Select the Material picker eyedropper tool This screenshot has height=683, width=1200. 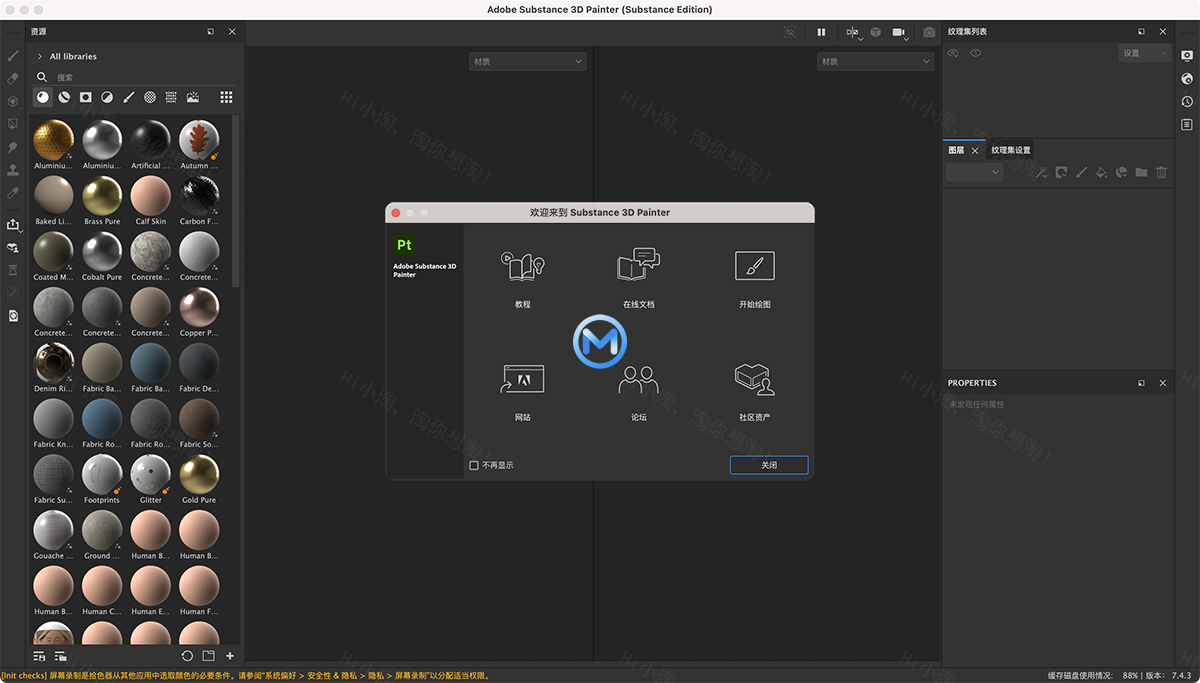pyautogui.click(x=13, y=192)
